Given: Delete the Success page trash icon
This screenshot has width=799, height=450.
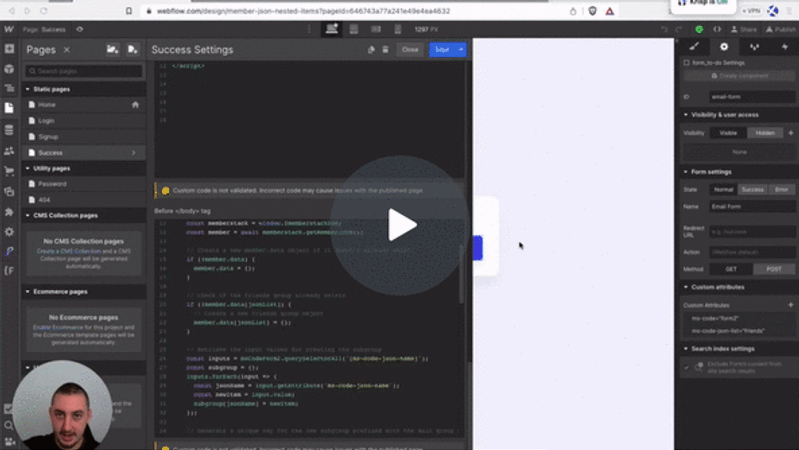Looking at the screenshot, I should coord(385,49).
